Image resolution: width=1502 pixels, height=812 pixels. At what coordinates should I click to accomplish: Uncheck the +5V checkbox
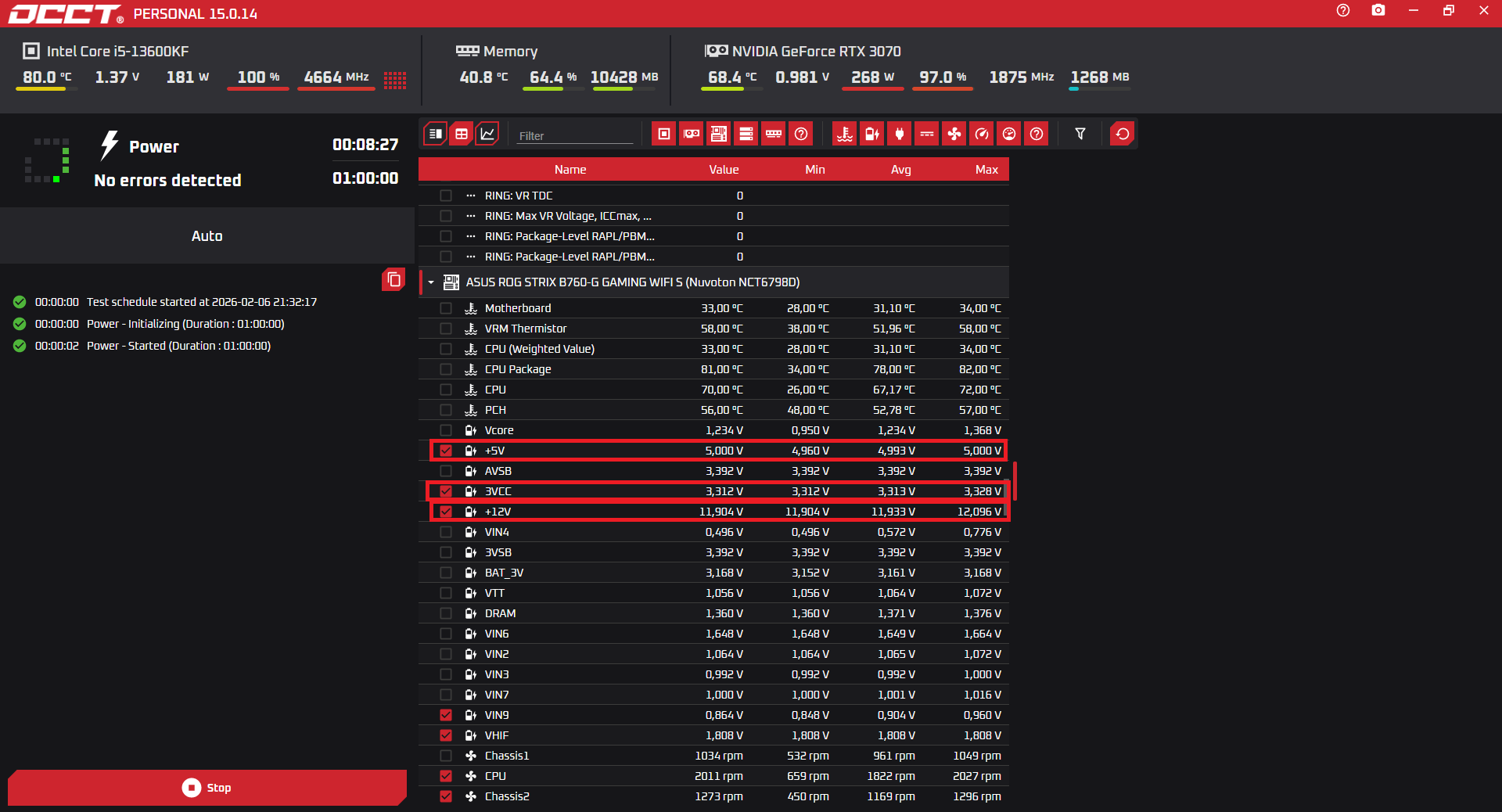(x=446, y=451)
